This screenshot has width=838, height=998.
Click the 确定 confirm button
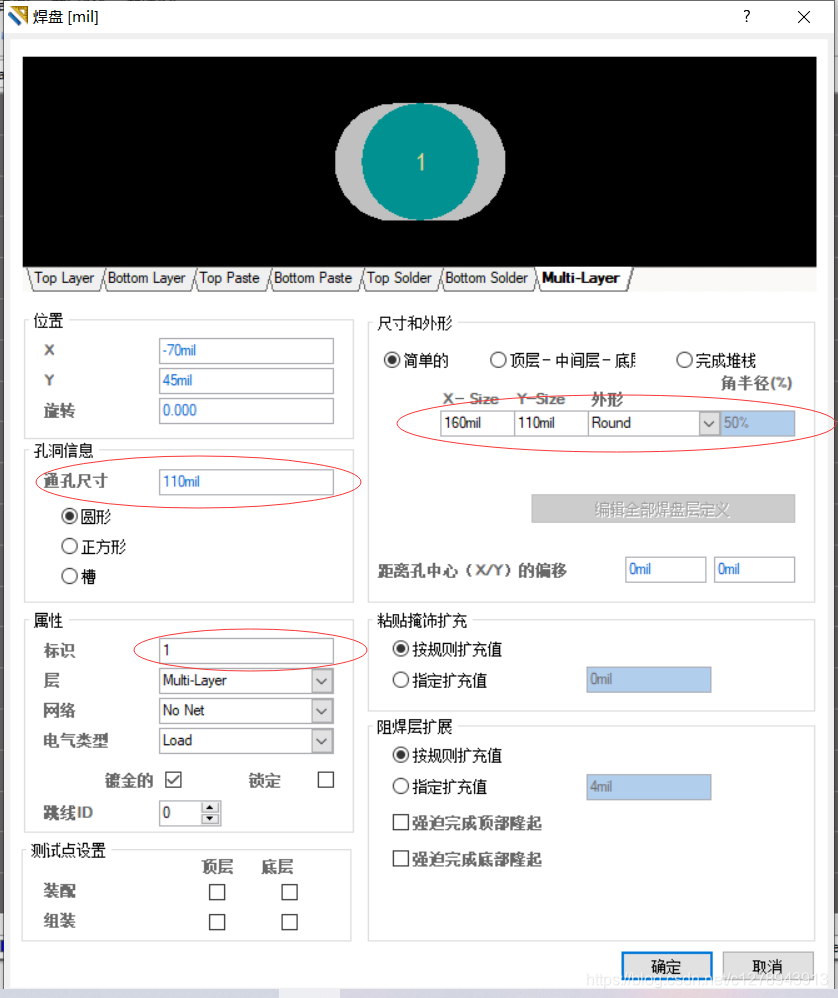pyautogui.click(x=666, y=967)
